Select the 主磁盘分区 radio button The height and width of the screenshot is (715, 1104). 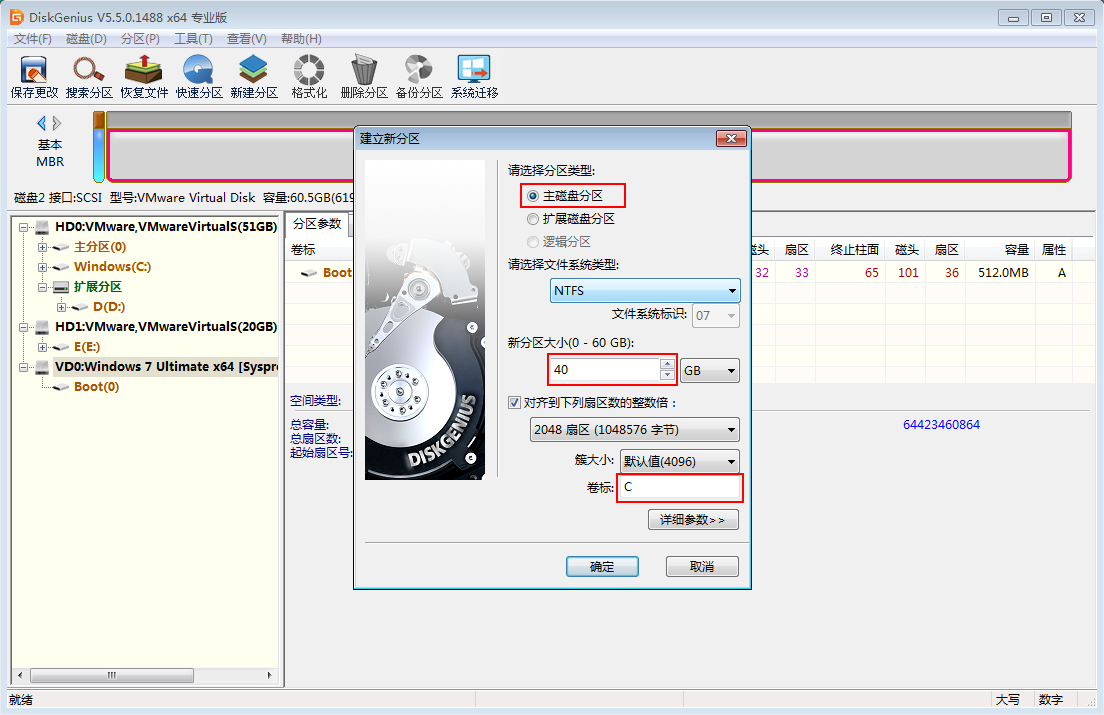[533, 196]
